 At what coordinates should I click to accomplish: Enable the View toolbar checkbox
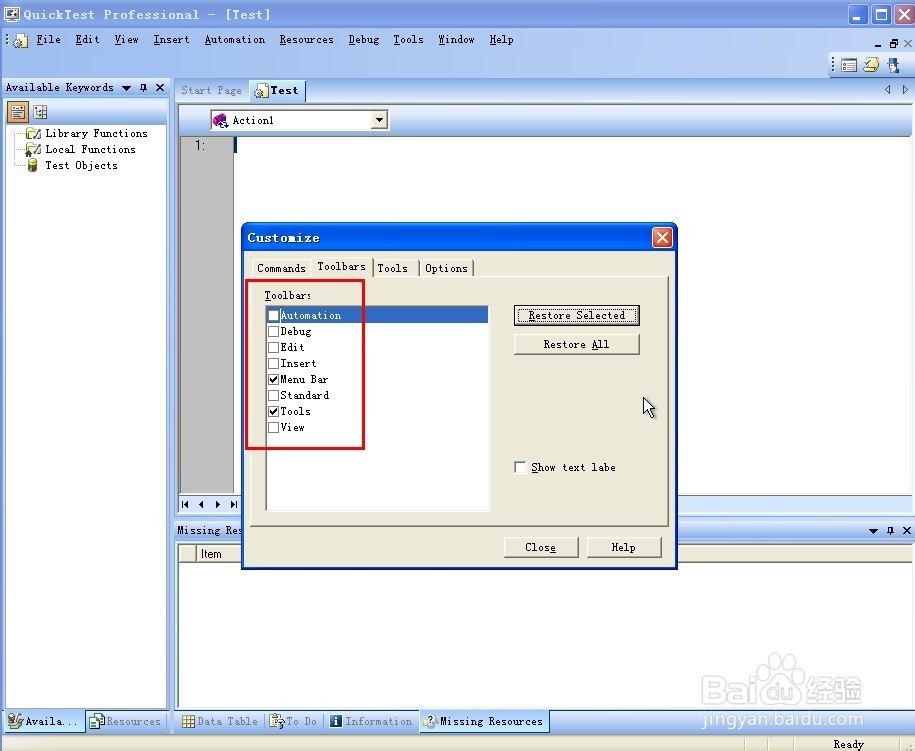click(273, 428)
